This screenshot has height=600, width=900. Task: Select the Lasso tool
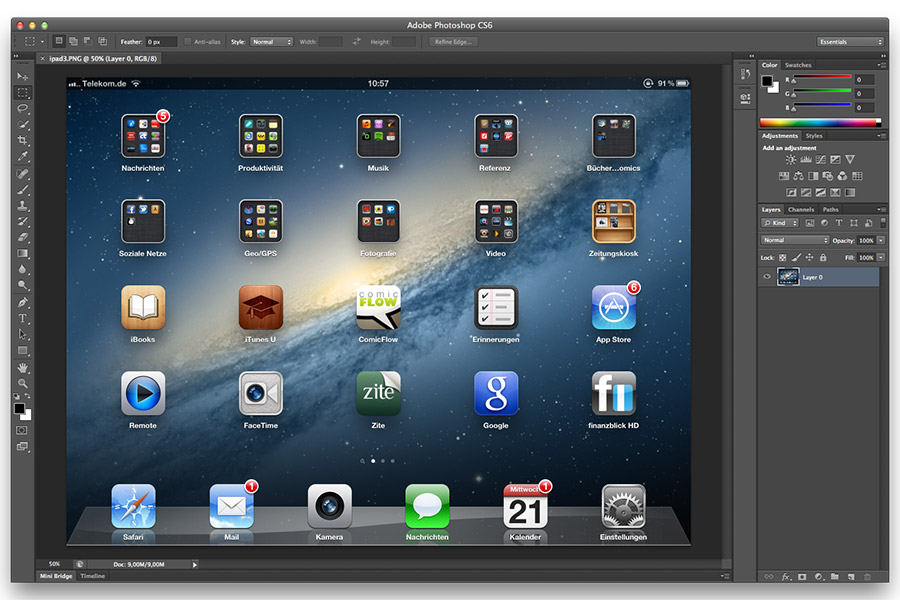pos(22,109)
